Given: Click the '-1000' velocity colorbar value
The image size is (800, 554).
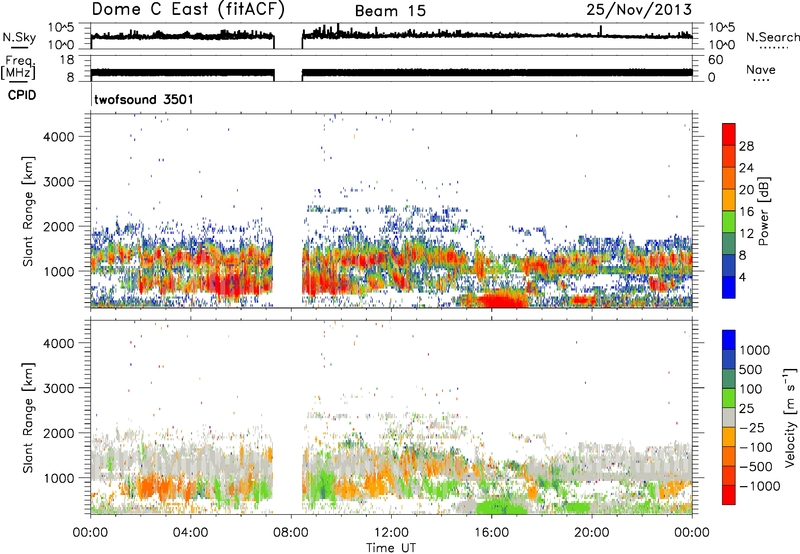Looking at the screenshot, I should pyautogui.click(x=759, y=486).
